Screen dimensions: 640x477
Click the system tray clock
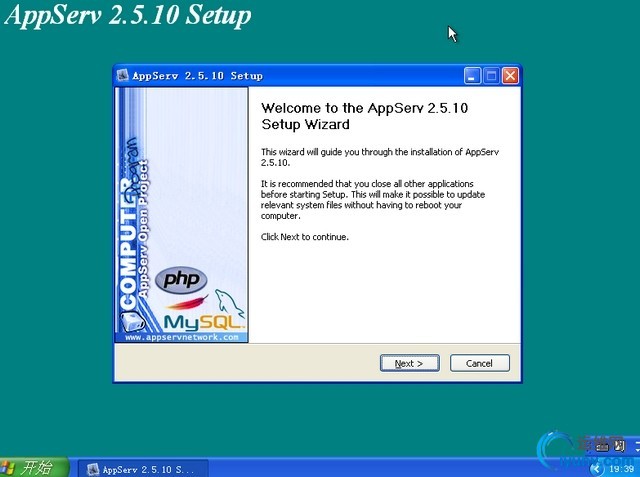click(x=621, y=469)
